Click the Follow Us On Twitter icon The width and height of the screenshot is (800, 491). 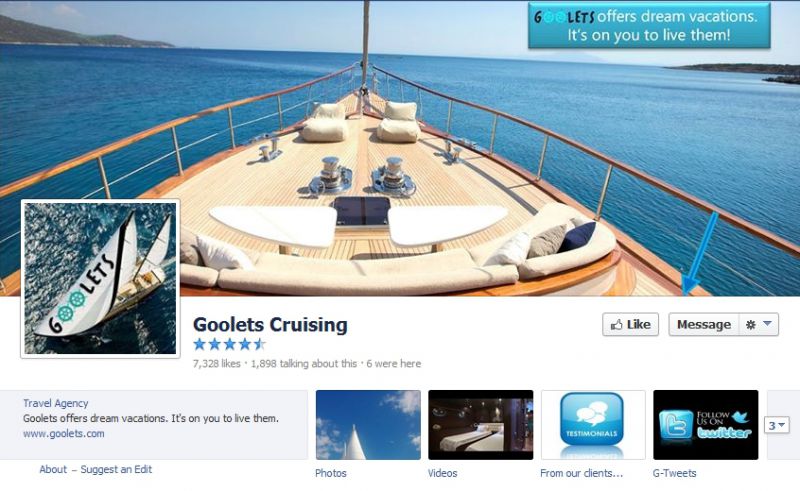tap(706, 425)
